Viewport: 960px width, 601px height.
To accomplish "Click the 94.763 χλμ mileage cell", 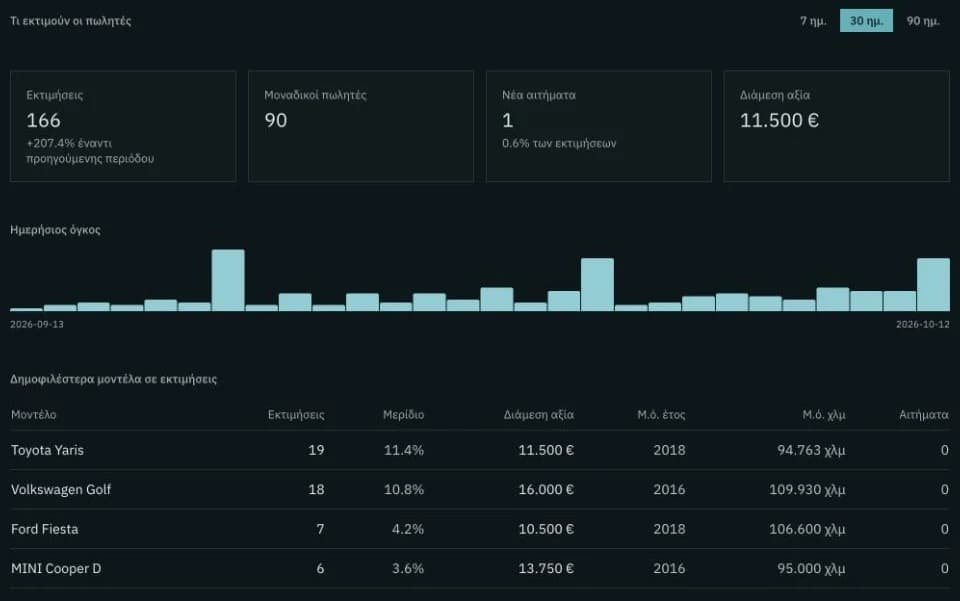I will tap(811, 450).
